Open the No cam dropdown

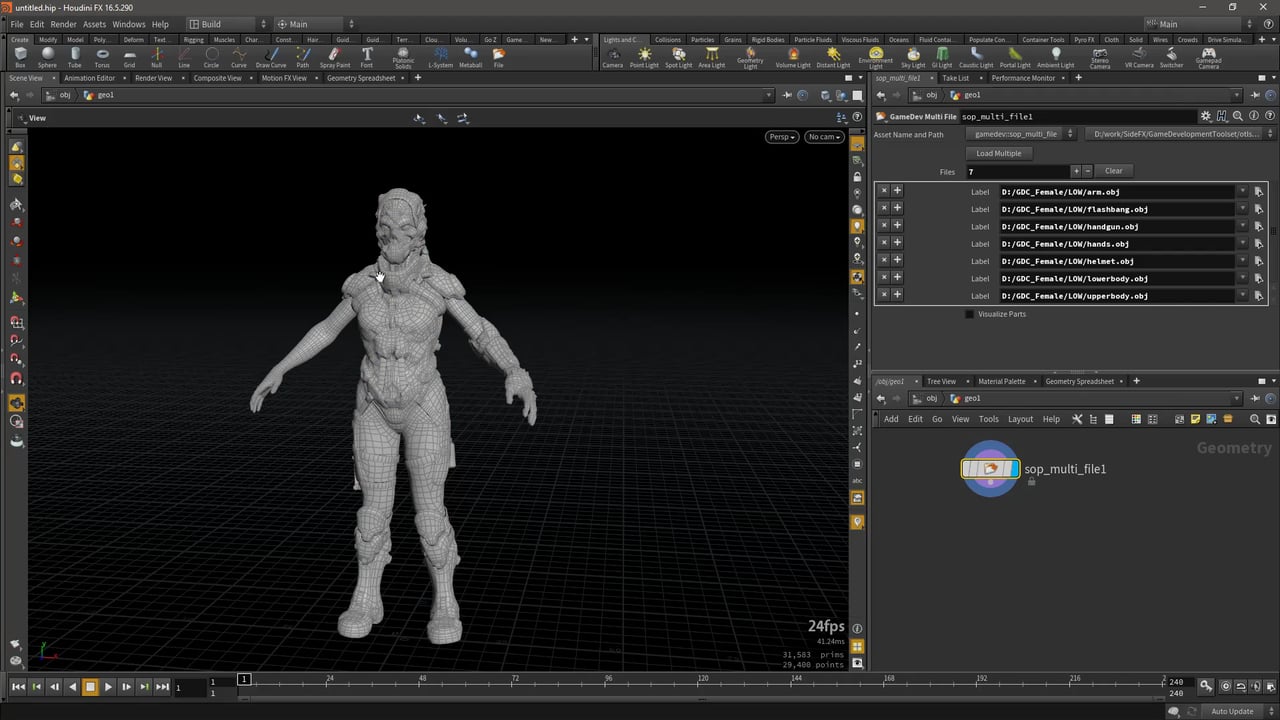click(824, 137)
